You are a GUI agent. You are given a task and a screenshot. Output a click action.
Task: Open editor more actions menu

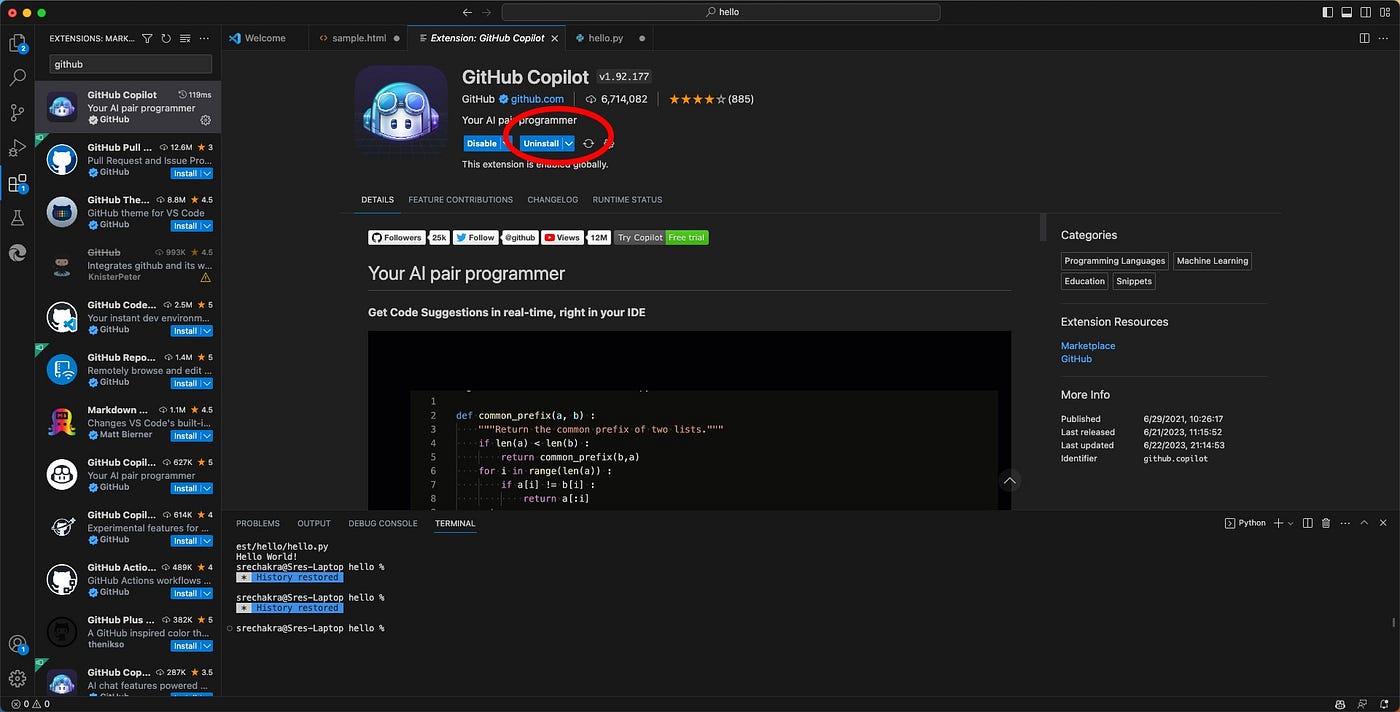(x=1384, y=38)
